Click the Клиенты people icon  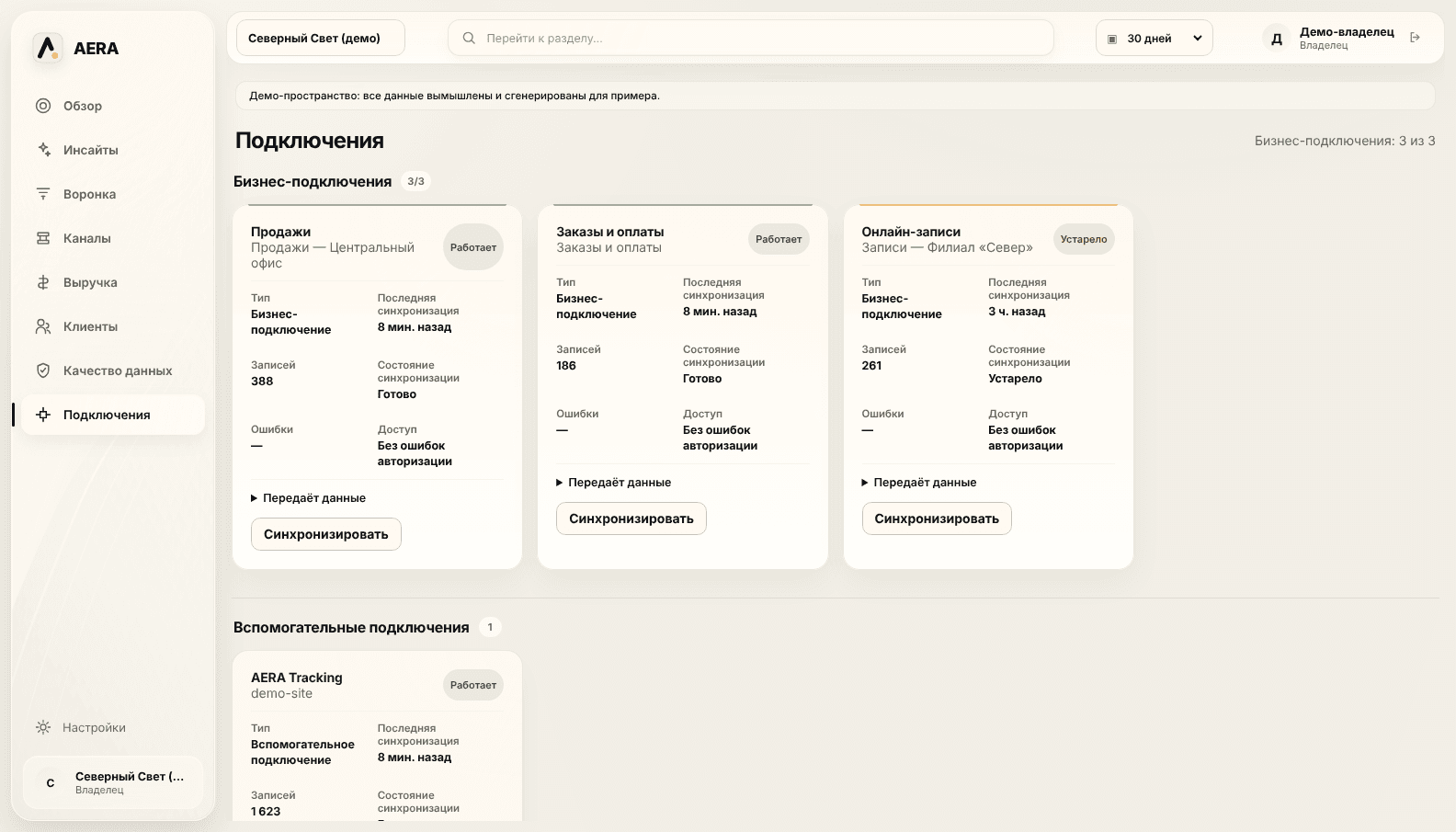(x=43, y=326)
